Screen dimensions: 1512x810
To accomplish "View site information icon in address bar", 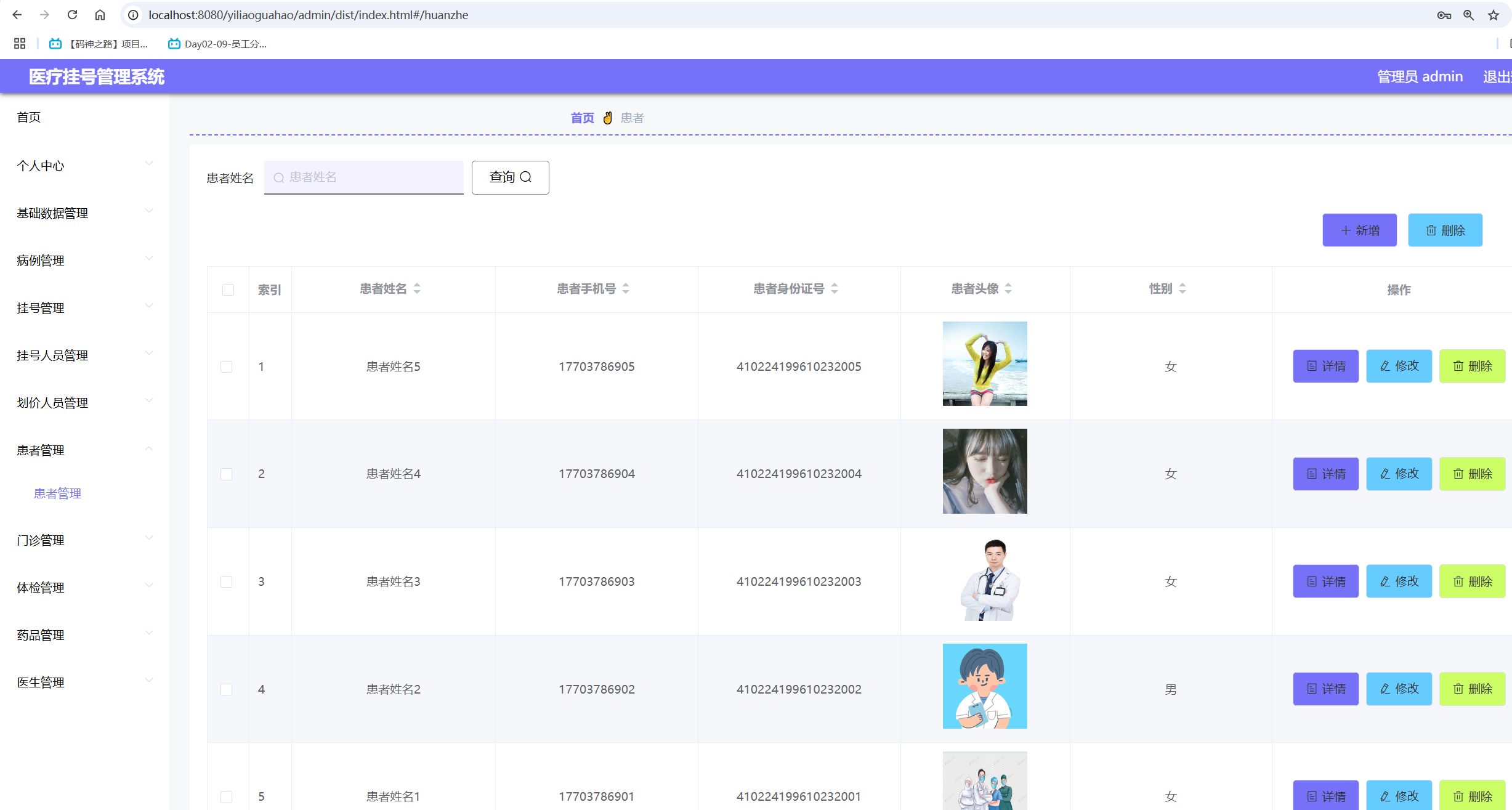I will (133, 15).
